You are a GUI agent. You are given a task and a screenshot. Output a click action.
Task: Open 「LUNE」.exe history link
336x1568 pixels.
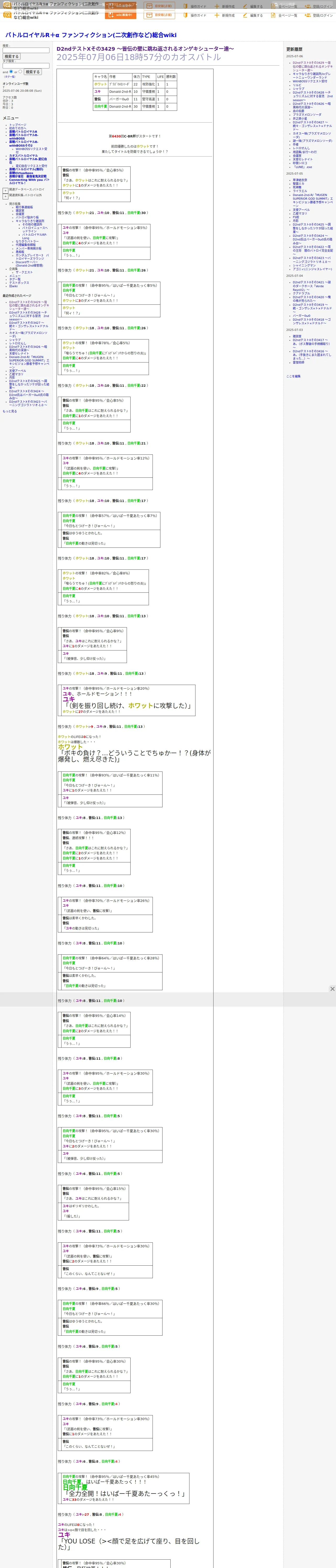[302, 167]
